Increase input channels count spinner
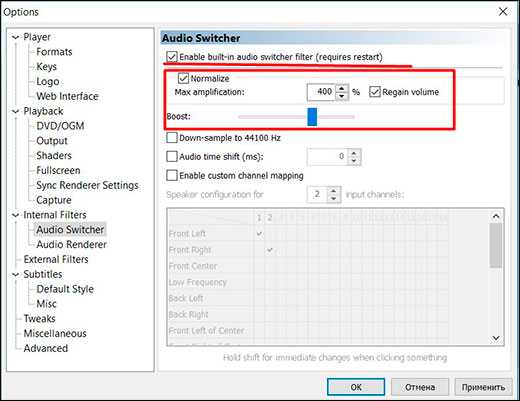The height and width of the screenshot is (401, 520). 334,191
